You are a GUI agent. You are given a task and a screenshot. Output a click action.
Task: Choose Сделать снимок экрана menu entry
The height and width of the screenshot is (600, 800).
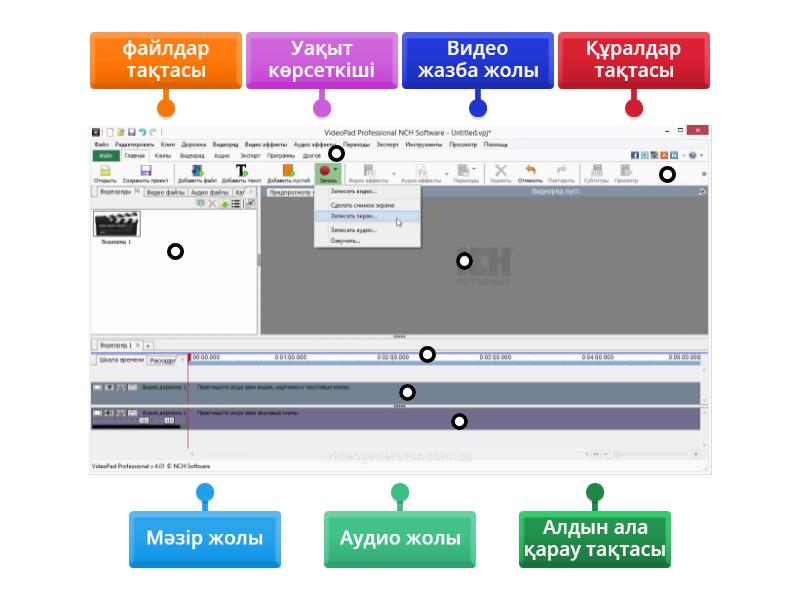click(x=367, y=205)
